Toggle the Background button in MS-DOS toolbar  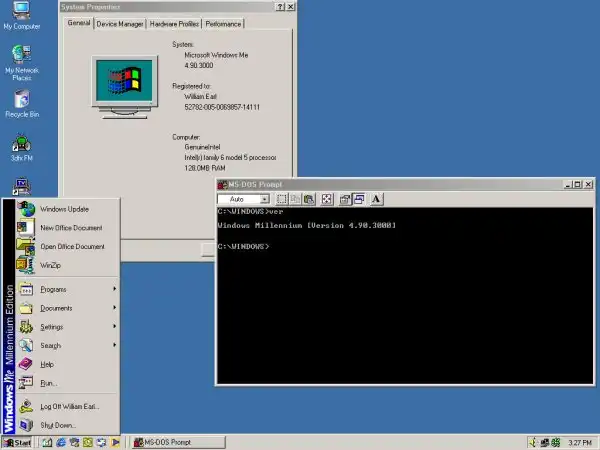click(x=358, y=200)
